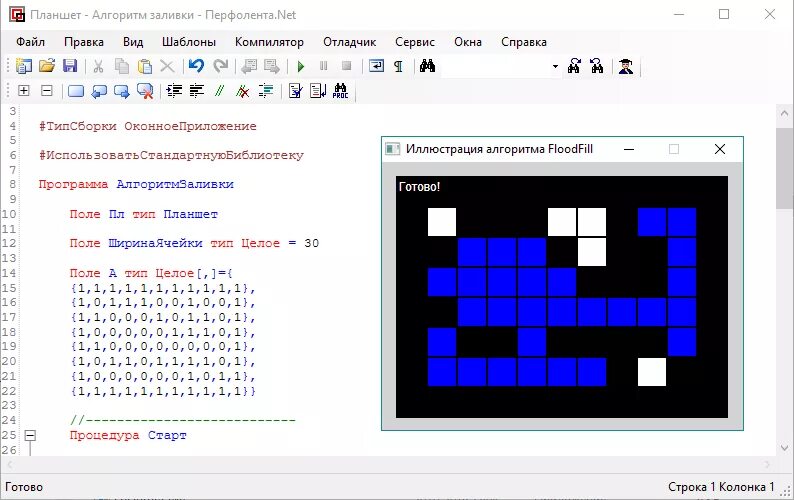The height and width of the screenshot is (500, 794).
Task: Toggle bookmark with the blue rectangle icon
Action: pos(76,91)
